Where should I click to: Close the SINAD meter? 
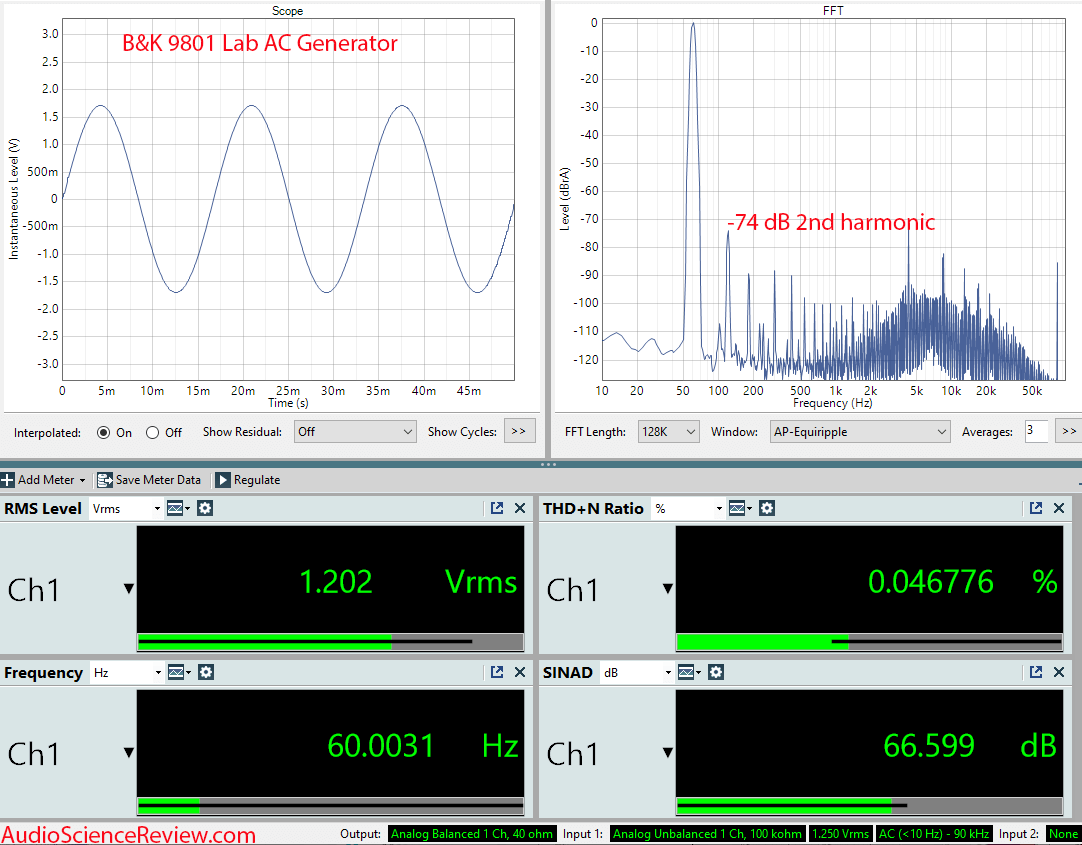click(x=1059, y=672)
